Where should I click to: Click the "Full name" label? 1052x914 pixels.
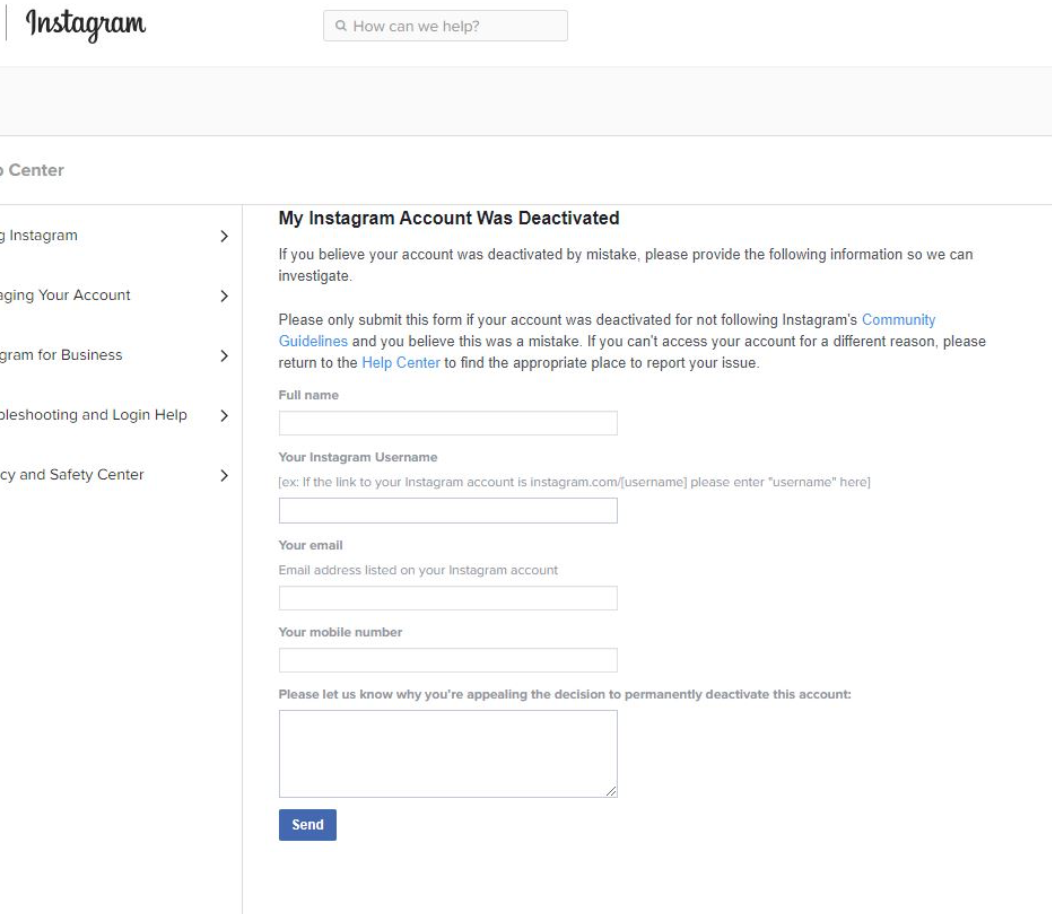point(309,395)
